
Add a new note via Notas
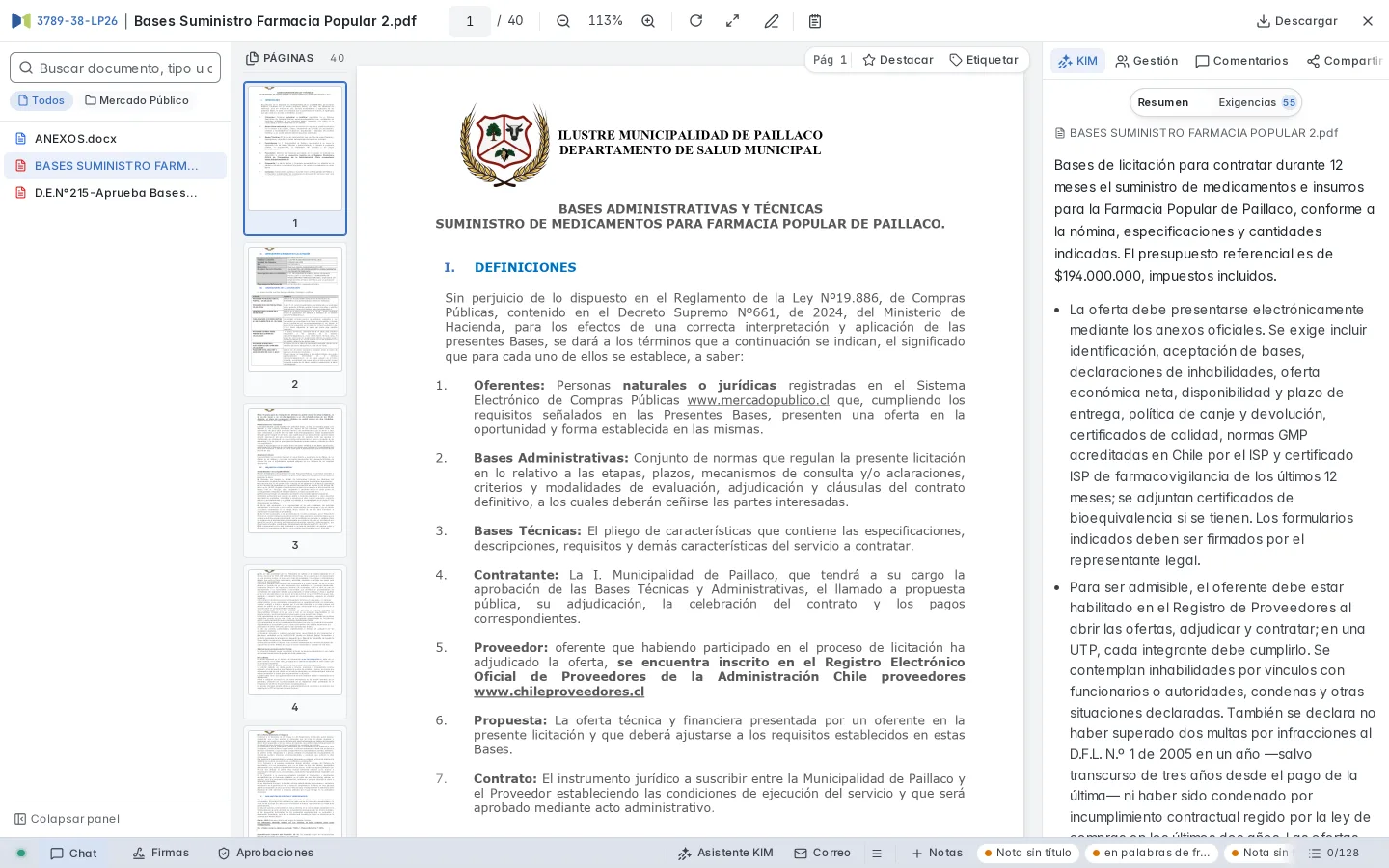pyautogui.click(x=938, y=854)
